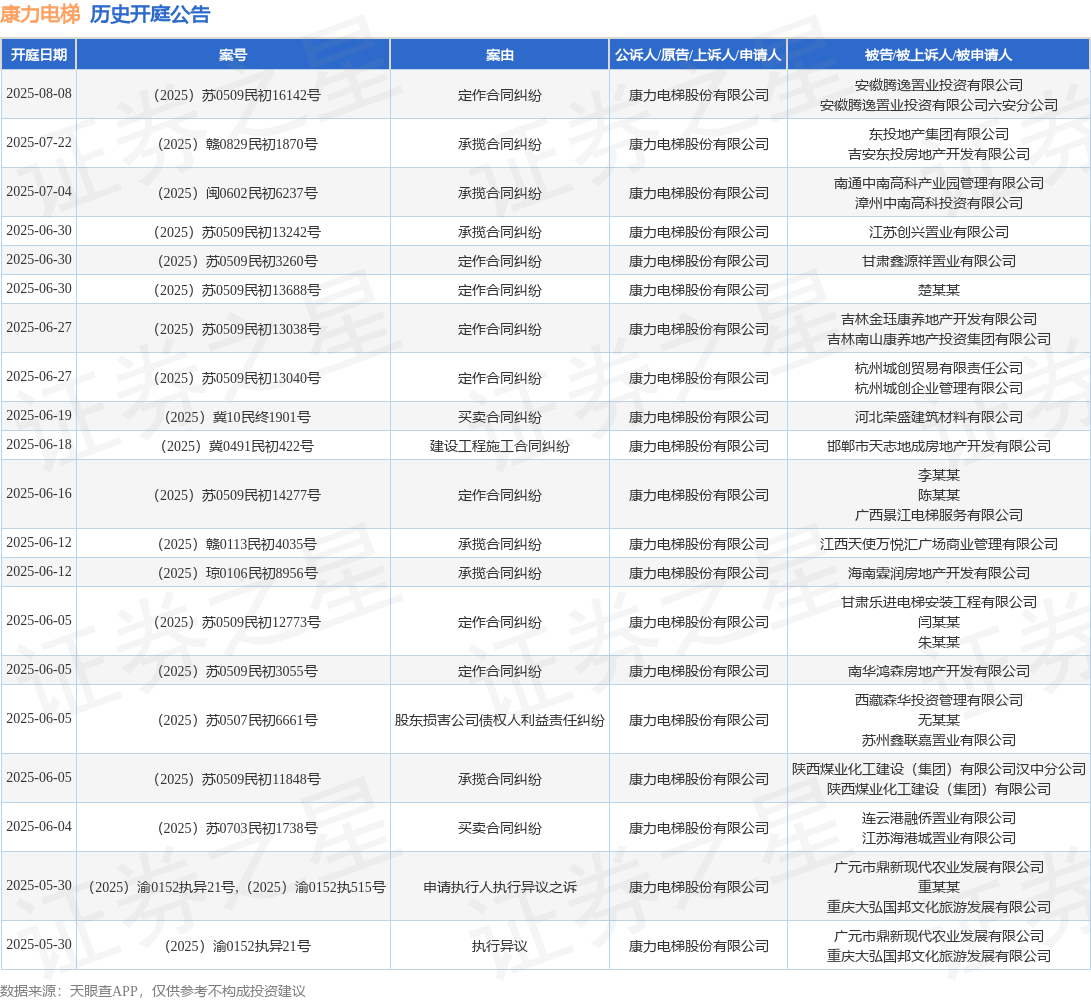Click date cell 2025-08-08

coord(39,94)
